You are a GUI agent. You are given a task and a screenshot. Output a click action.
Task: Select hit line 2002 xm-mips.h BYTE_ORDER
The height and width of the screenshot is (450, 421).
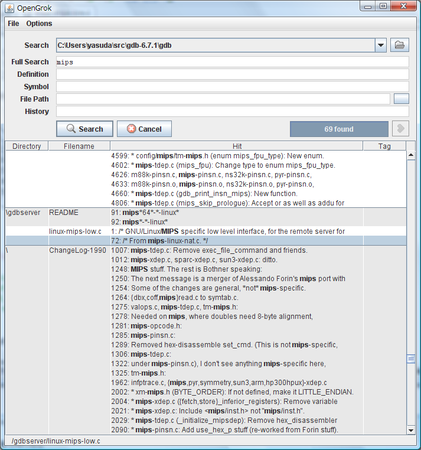point(232,392)
